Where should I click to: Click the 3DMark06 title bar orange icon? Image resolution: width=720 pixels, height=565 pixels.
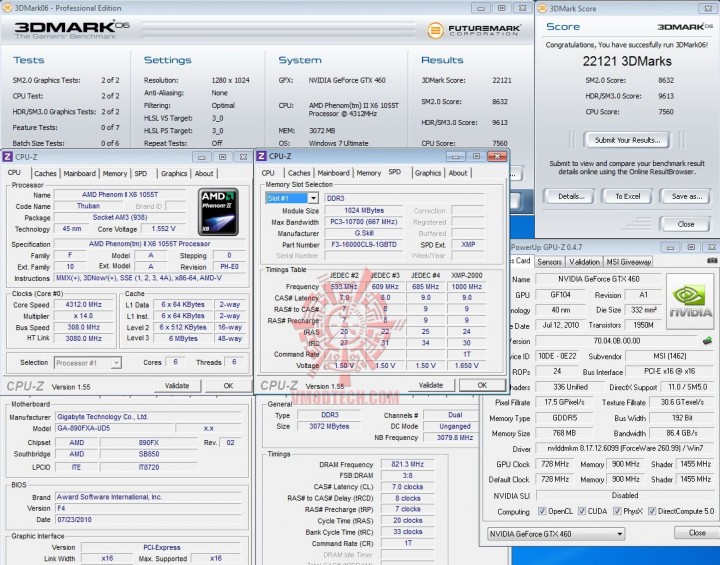pyautogui.click(x=7, y=8)
